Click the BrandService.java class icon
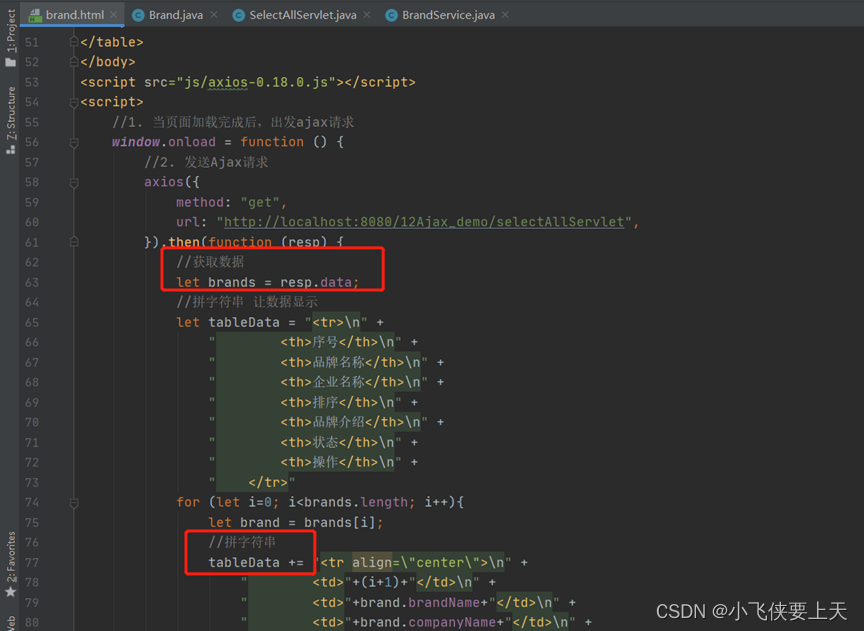The width and height of the screenshot is (864, 631). pos(391,15)
